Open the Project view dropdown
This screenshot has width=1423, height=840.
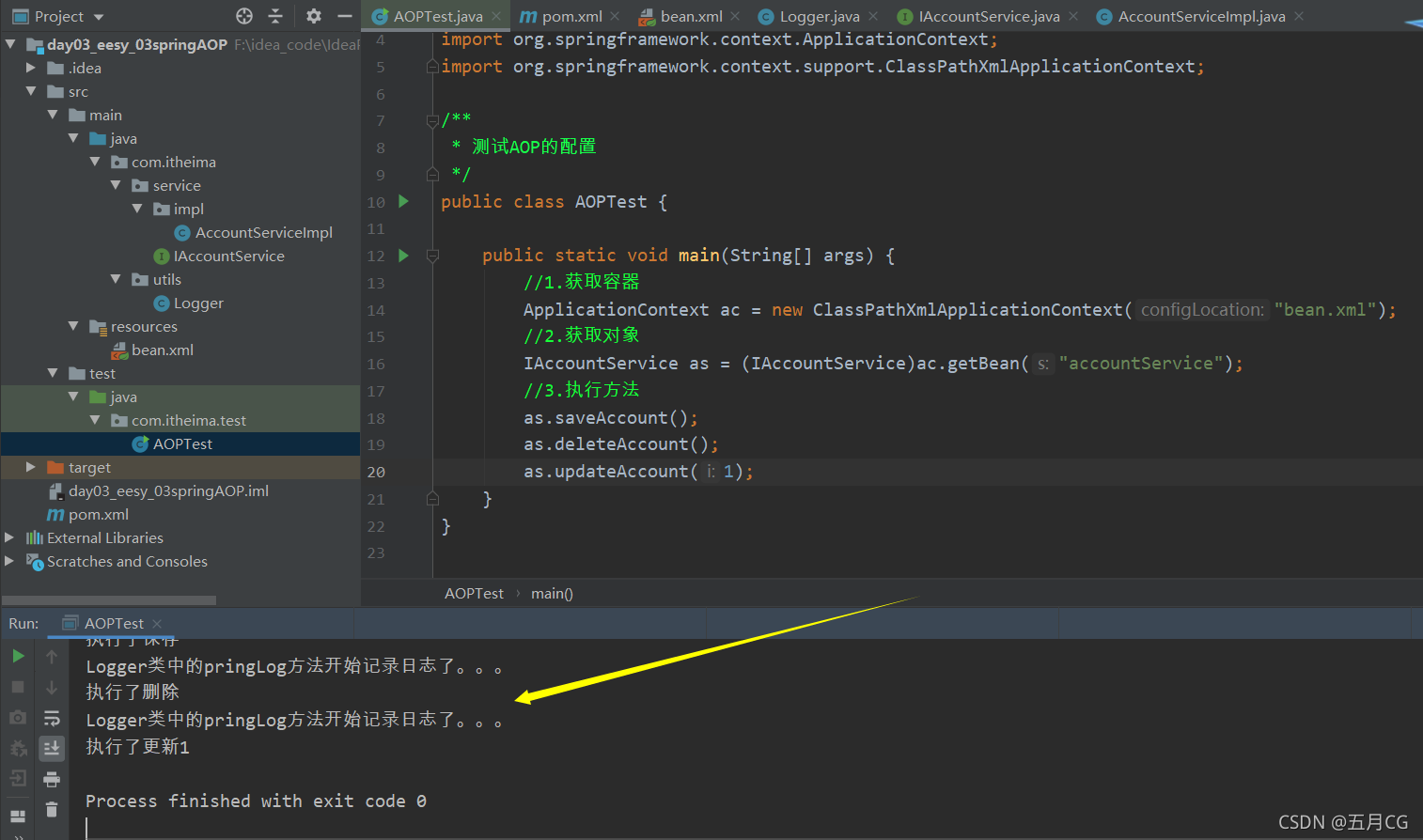pyautogui.click(x=99, y=17)
